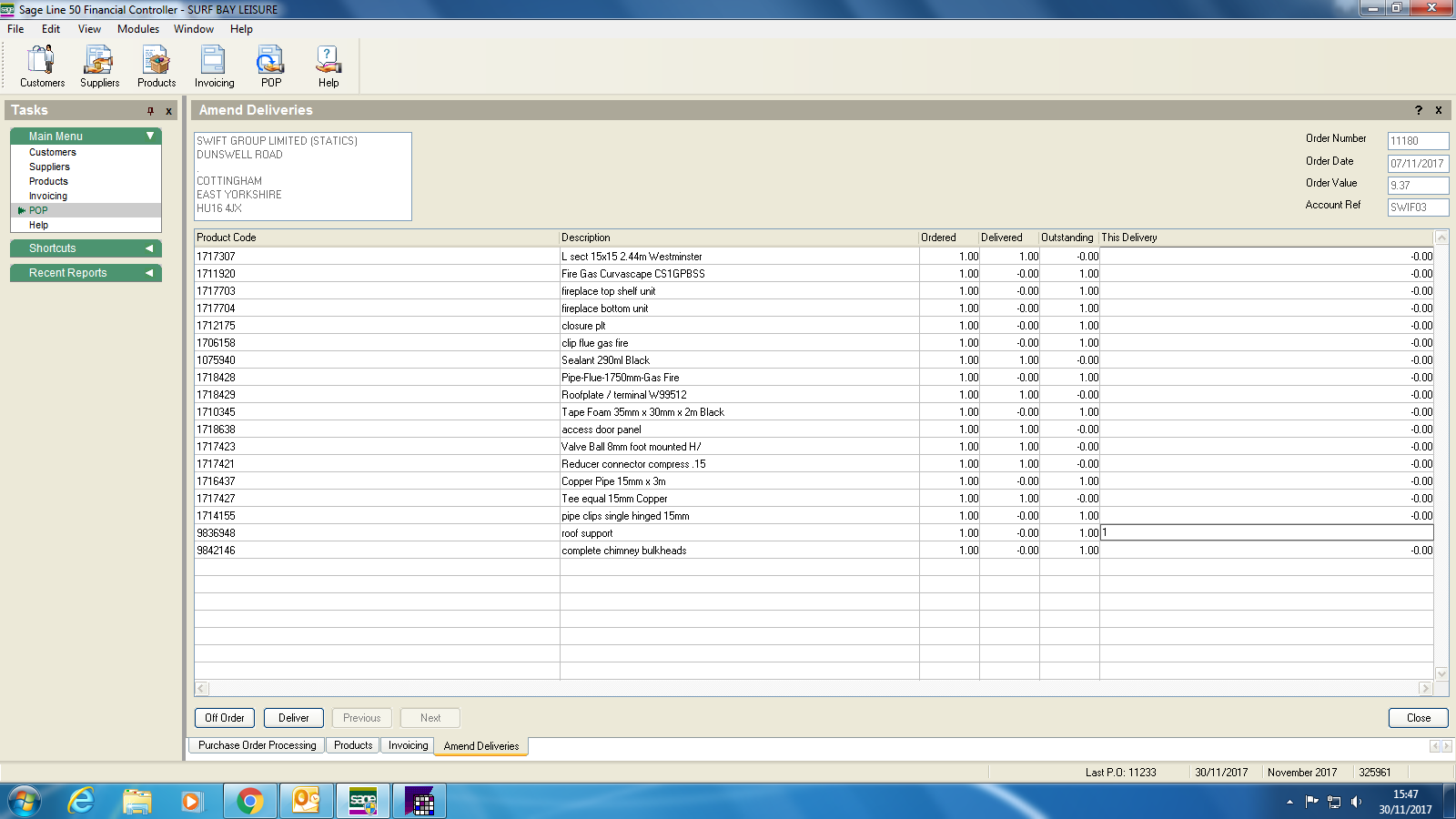The width and height of the screenshot is (1456, 819).
Task: Click the Action Center flag icon
Action: pyautogui.click(x=1311, y=802)
